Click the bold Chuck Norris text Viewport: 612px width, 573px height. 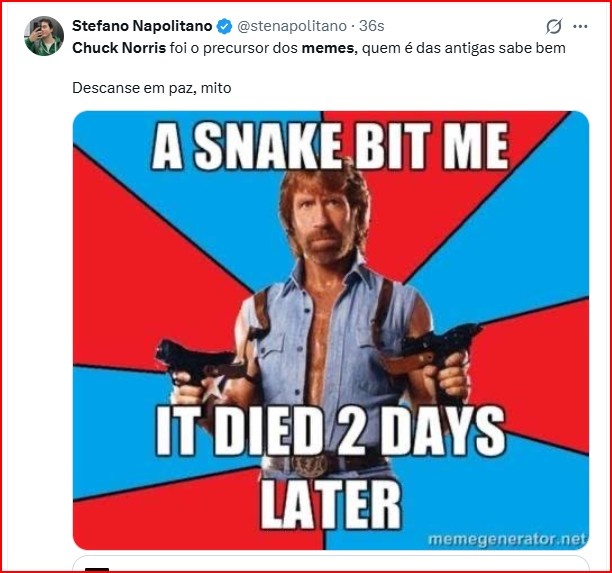tap(119, 47)
